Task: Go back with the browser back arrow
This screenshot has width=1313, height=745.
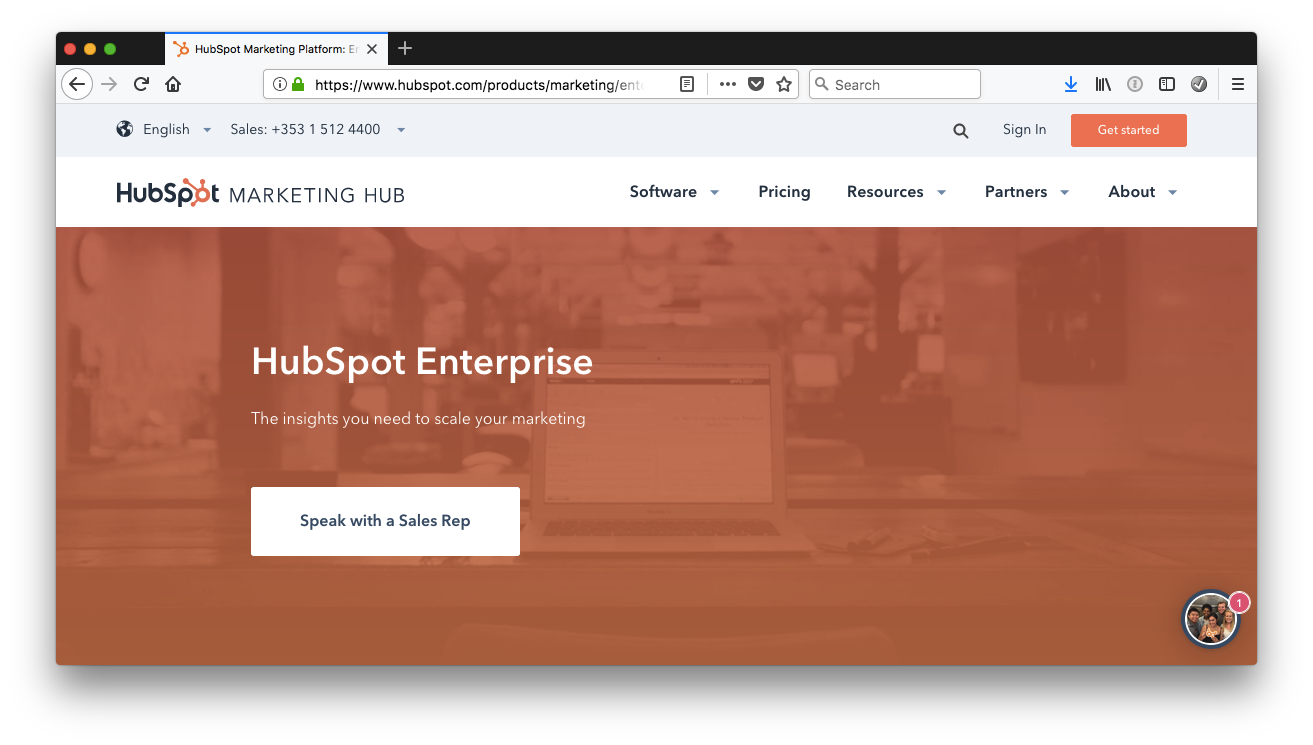Action: pyautogui.click(x=77, y=84)
